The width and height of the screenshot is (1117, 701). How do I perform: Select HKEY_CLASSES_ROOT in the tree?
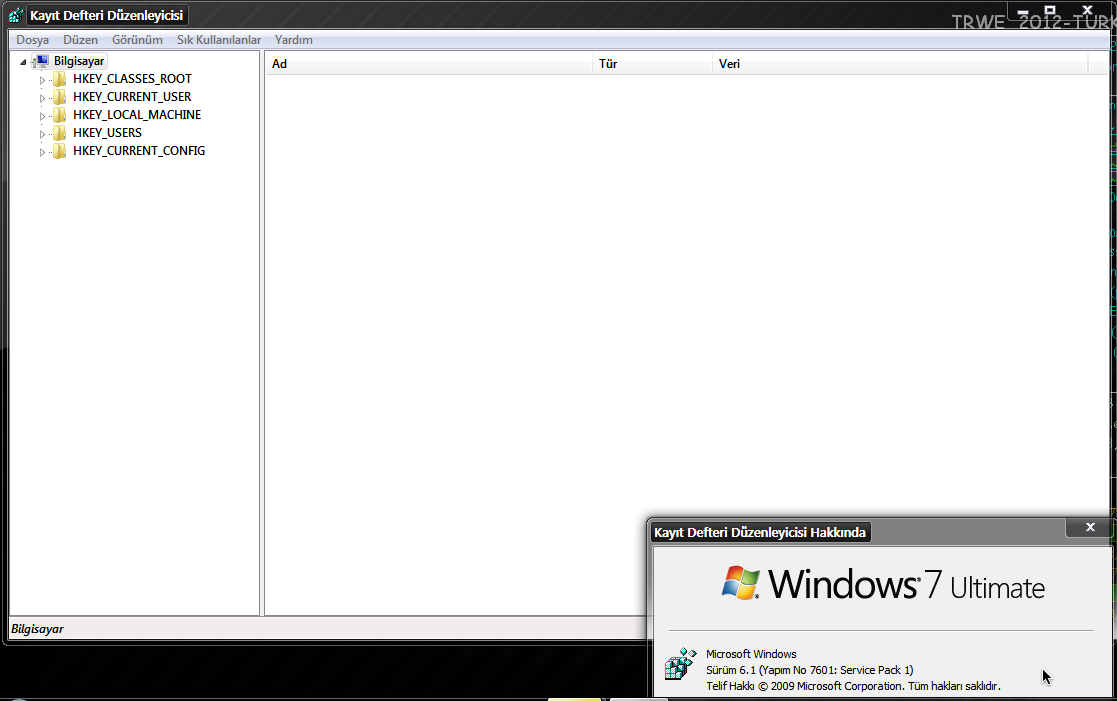(132, 79)
